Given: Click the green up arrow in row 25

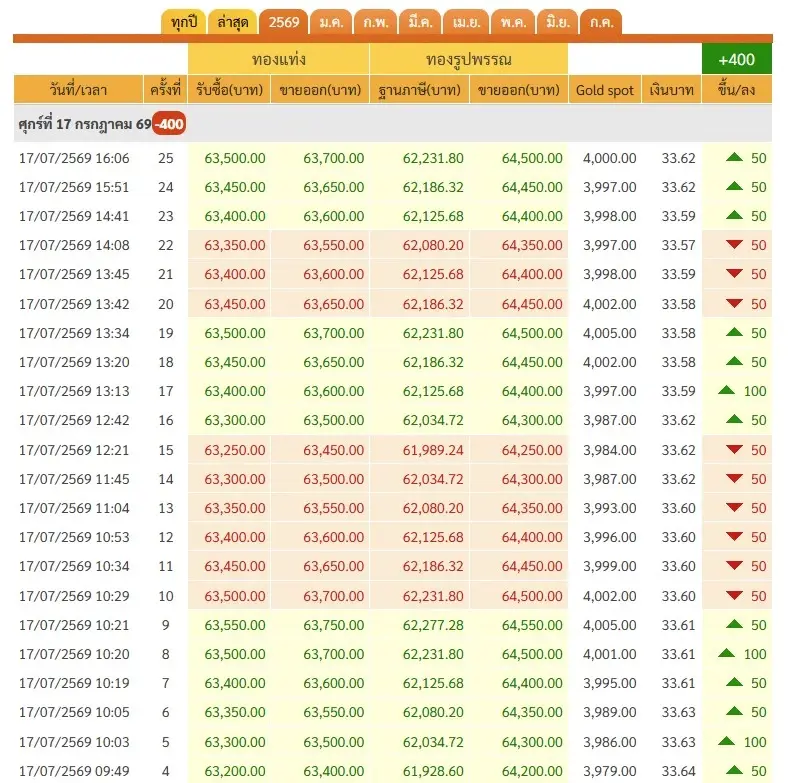Looking at the screenshot, I should coord(734,157).
